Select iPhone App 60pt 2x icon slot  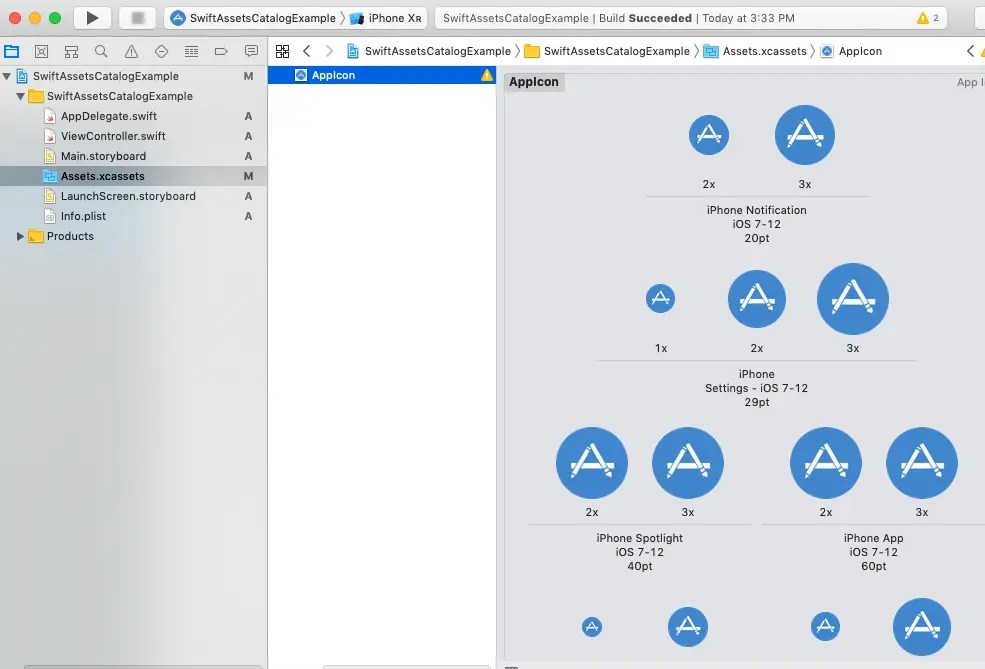click(825, 463)
